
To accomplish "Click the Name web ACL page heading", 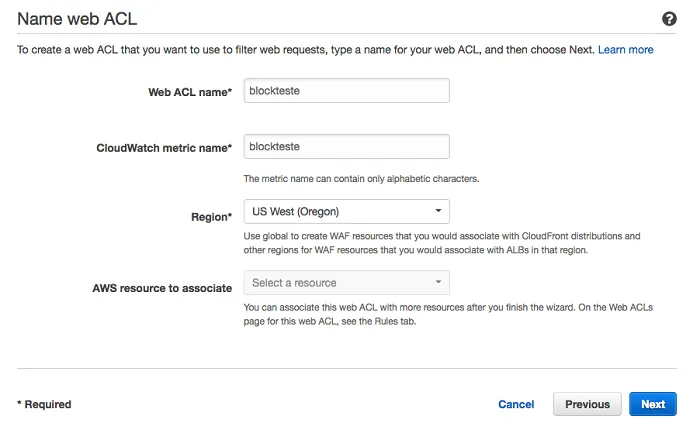I will point(77,19).
